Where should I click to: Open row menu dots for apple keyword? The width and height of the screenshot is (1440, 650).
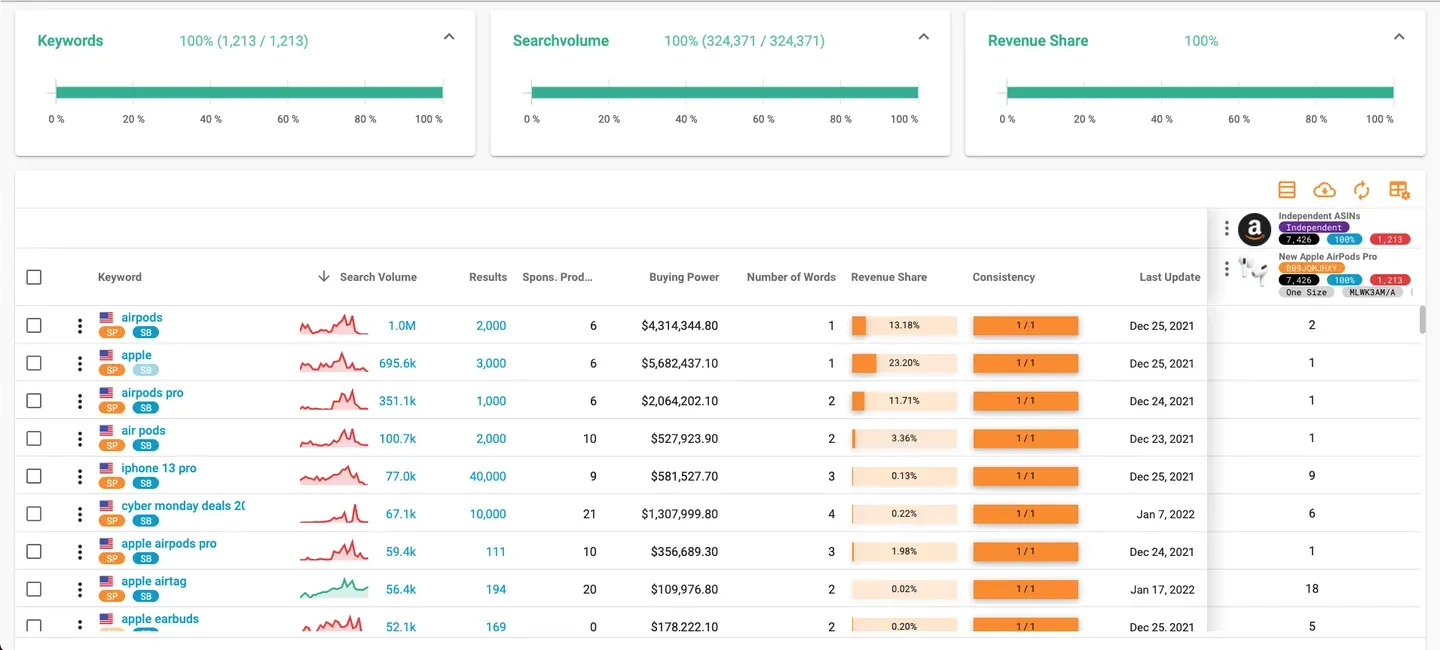pyautogui.click(x=80, y=364)
